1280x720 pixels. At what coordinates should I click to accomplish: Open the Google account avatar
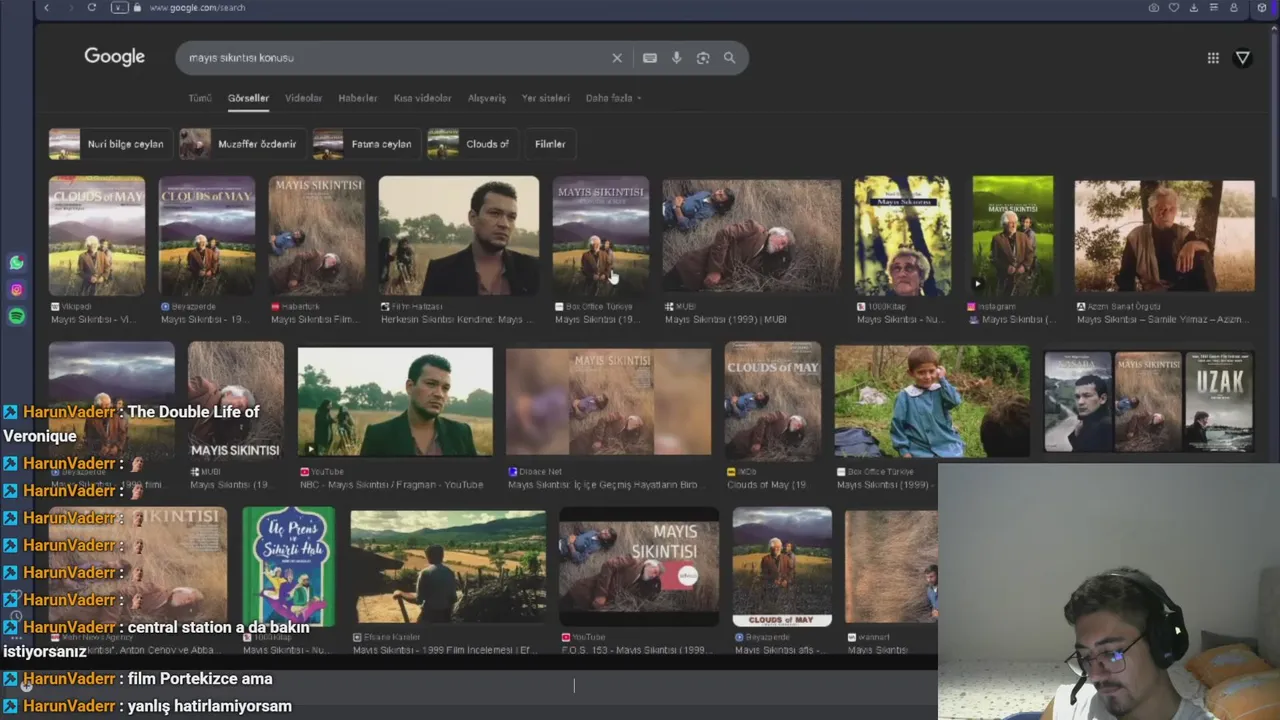click(x=1243, y=58)
